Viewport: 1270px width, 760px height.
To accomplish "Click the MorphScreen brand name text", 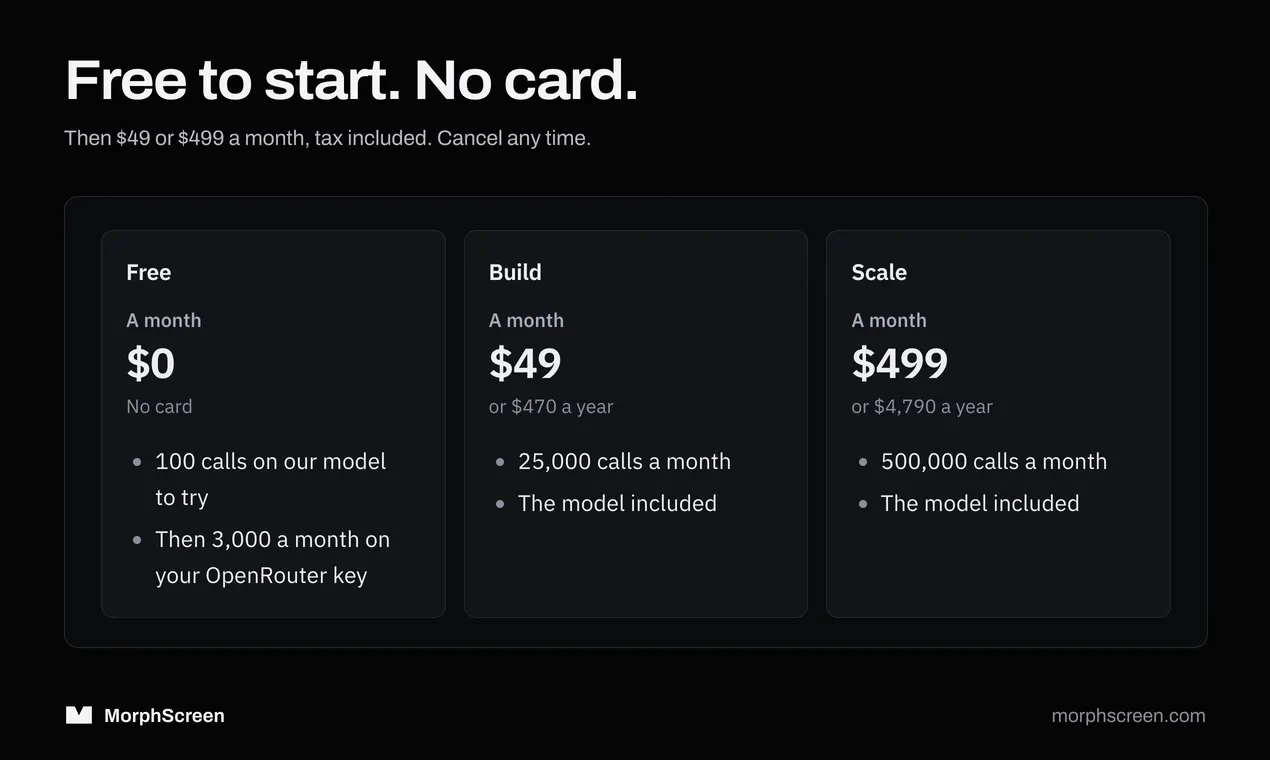I will point(164,716).
